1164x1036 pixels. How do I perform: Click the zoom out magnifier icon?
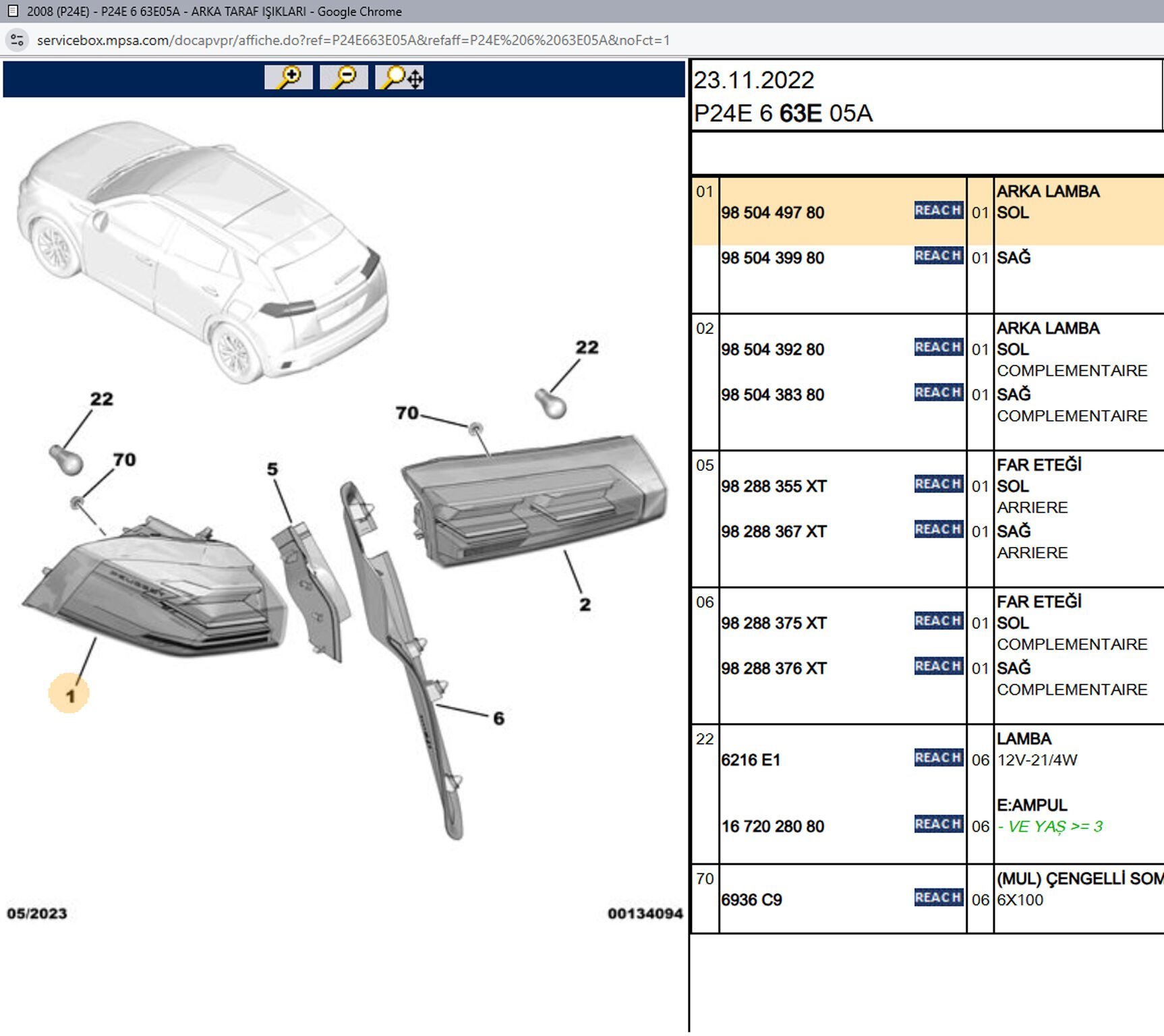click(x=344, y=78)
